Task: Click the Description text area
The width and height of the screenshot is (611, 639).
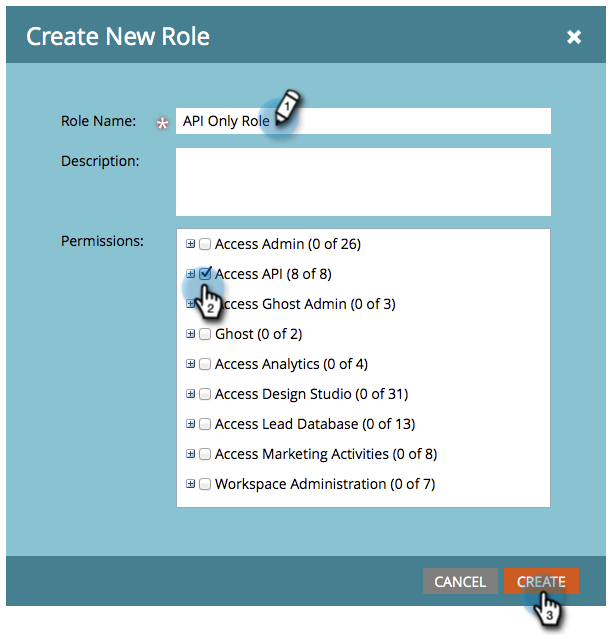Action: point(363,181)
